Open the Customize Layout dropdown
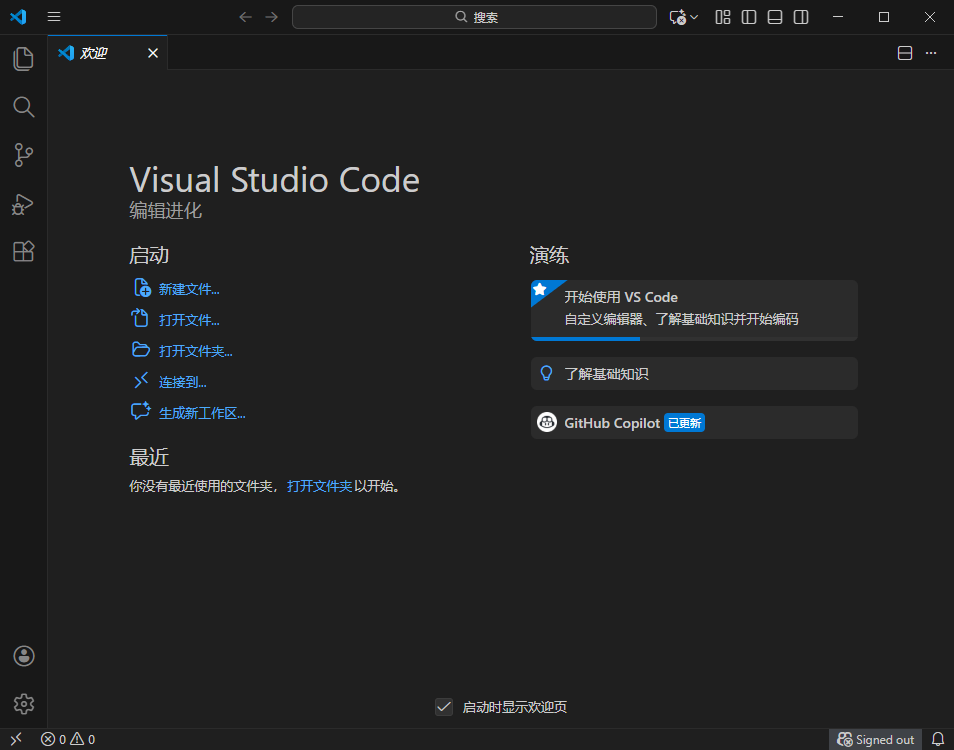The image size is (954, 750). (x=723, y=17)
